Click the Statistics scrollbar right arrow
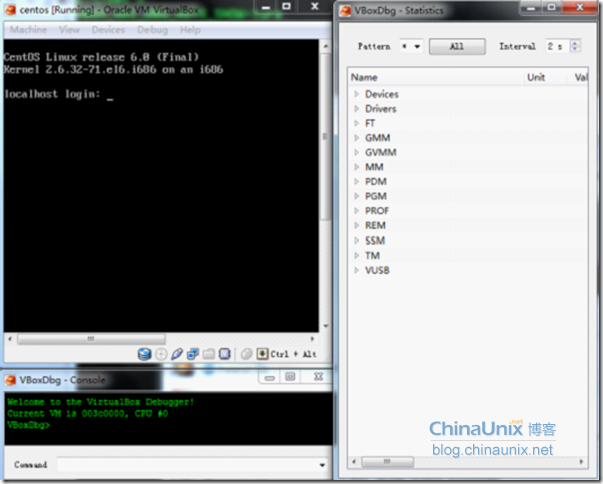 coord(581,461)
